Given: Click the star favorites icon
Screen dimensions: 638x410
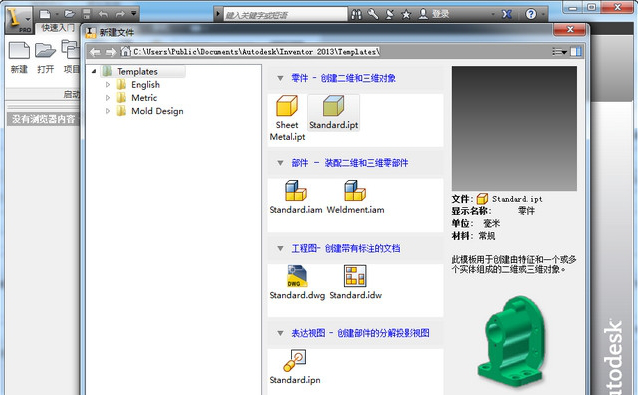Looking at the screenshot, I should [406, 15].
